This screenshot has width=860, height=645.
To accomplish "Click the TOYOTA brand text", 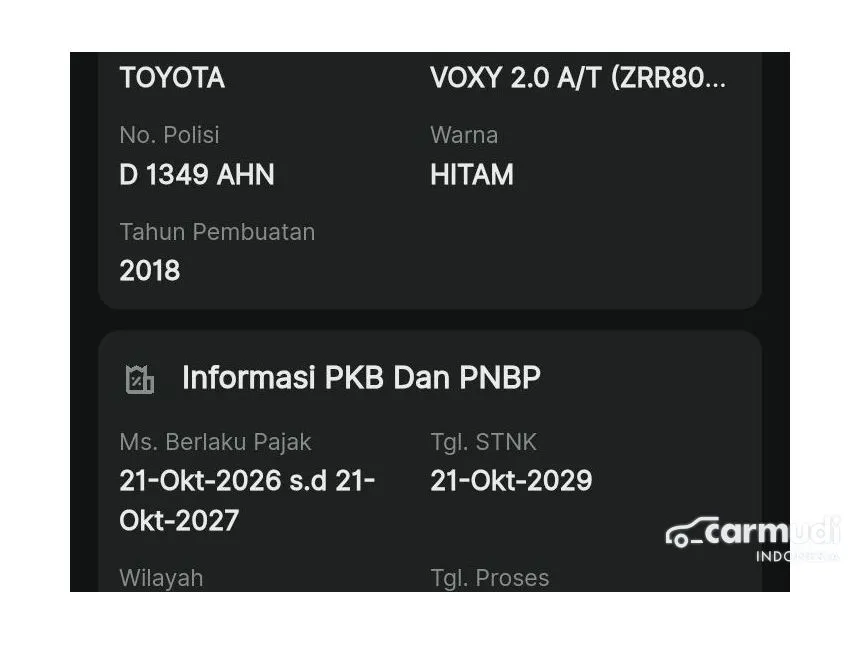I will coord(172,78).
